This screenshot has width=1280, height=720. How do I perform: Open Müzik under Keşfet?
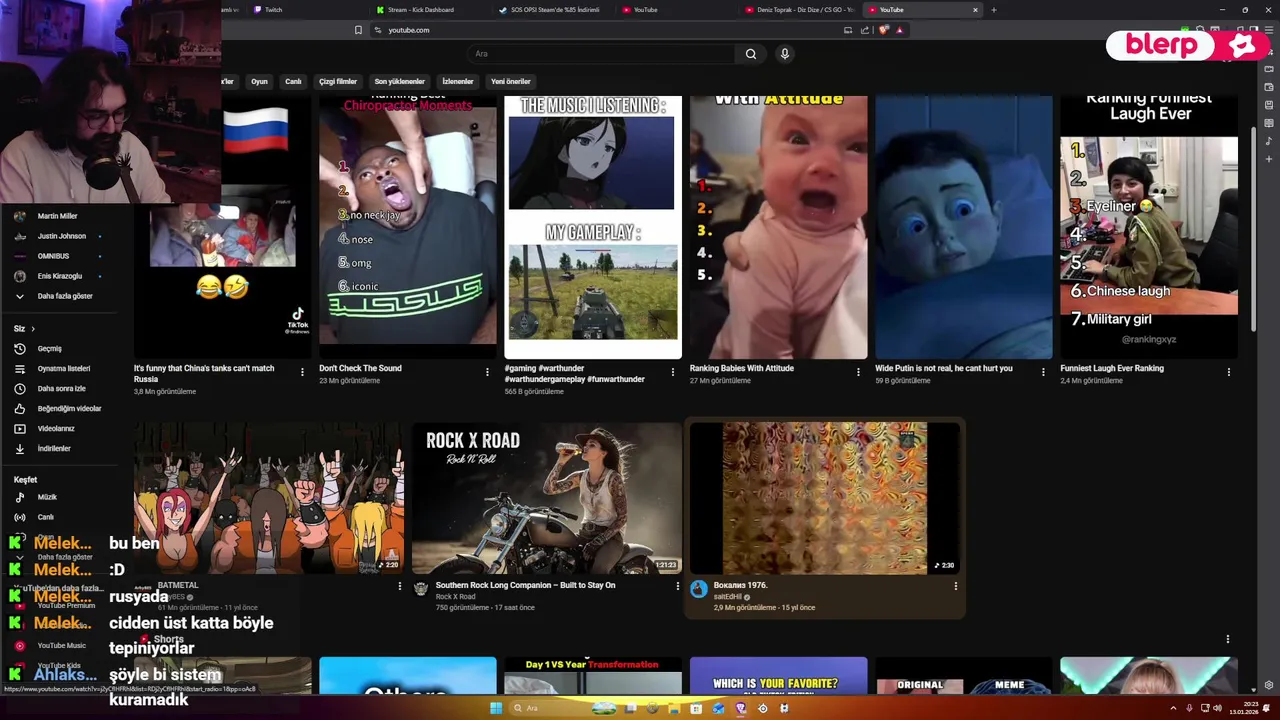(47, 497)
